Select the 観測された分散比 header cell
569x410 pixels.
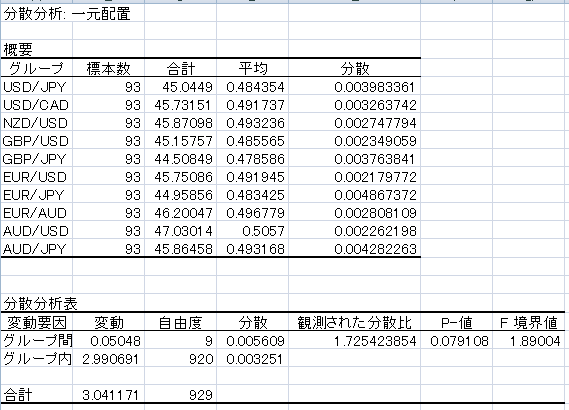click(x=355, y=323)
